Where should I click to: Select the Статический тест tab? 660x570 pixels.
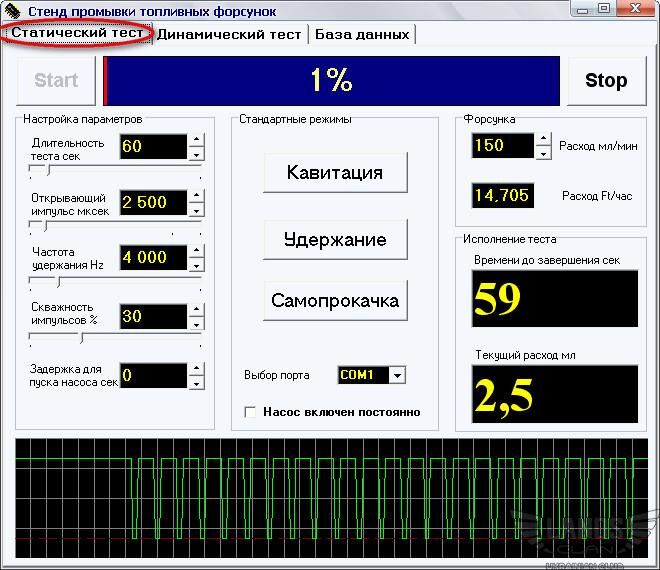coord(78,33)
